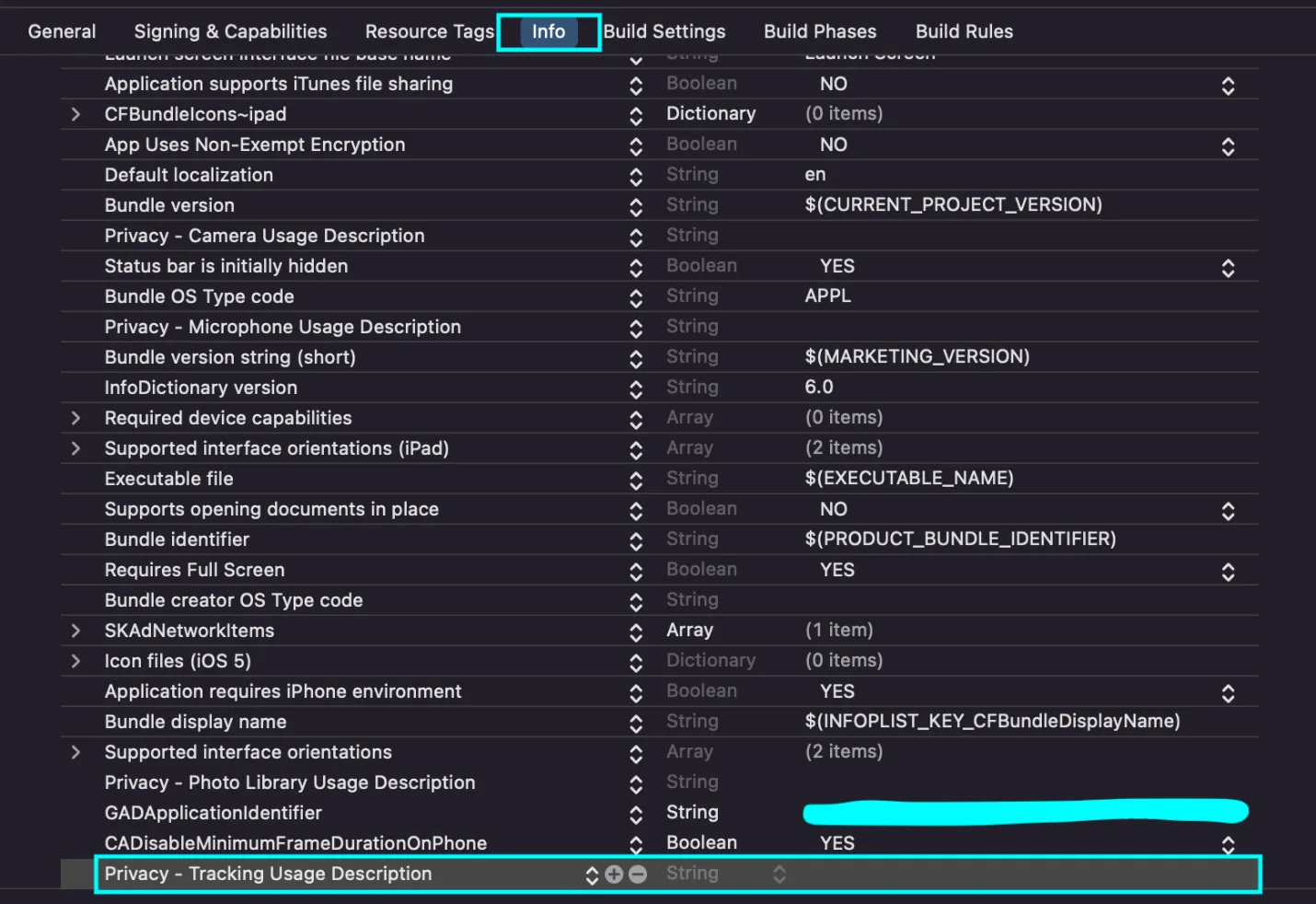Click the Bundle display name value field

click(x=992, y=722)
